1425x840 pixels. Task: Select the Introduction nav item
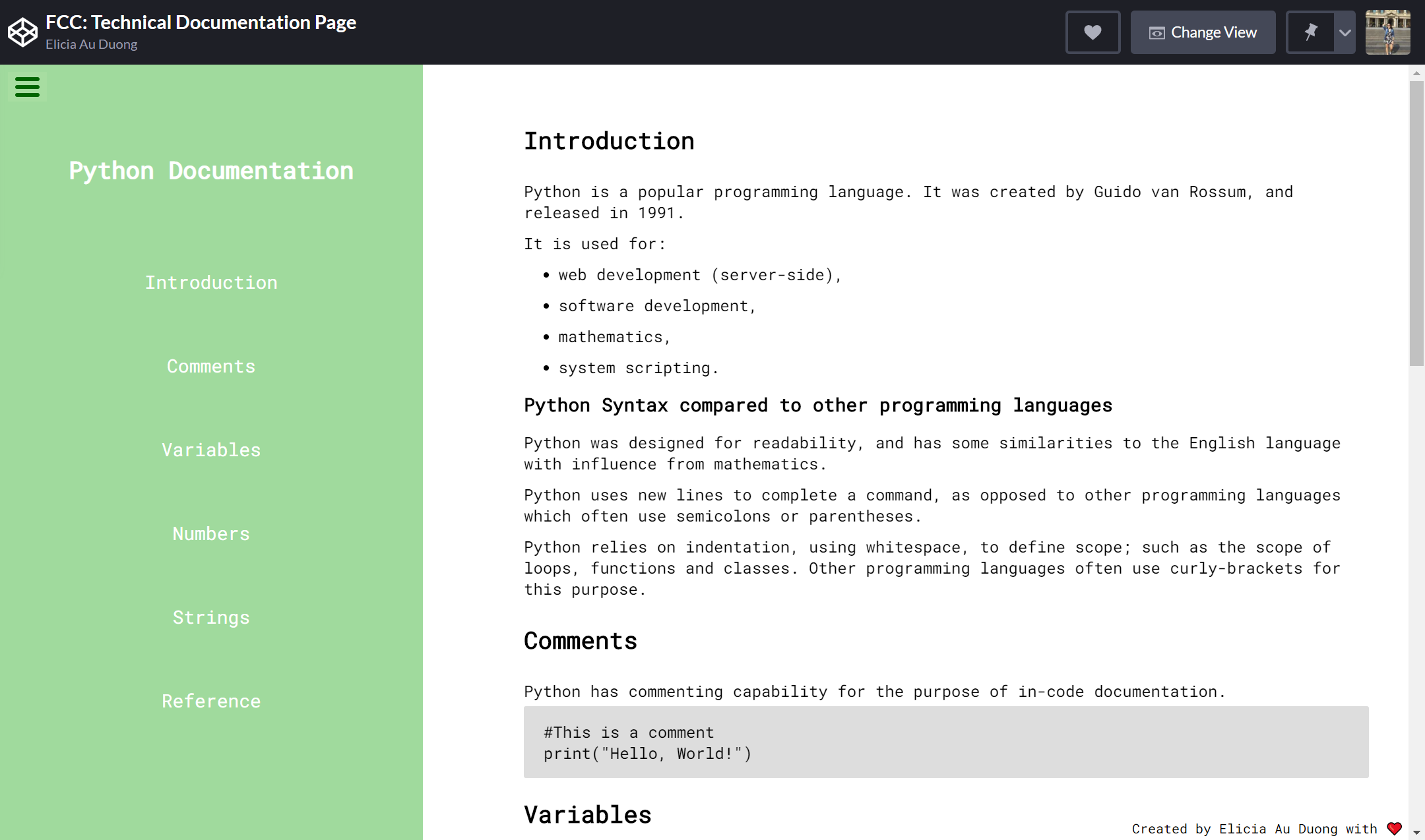pos(211,281)
